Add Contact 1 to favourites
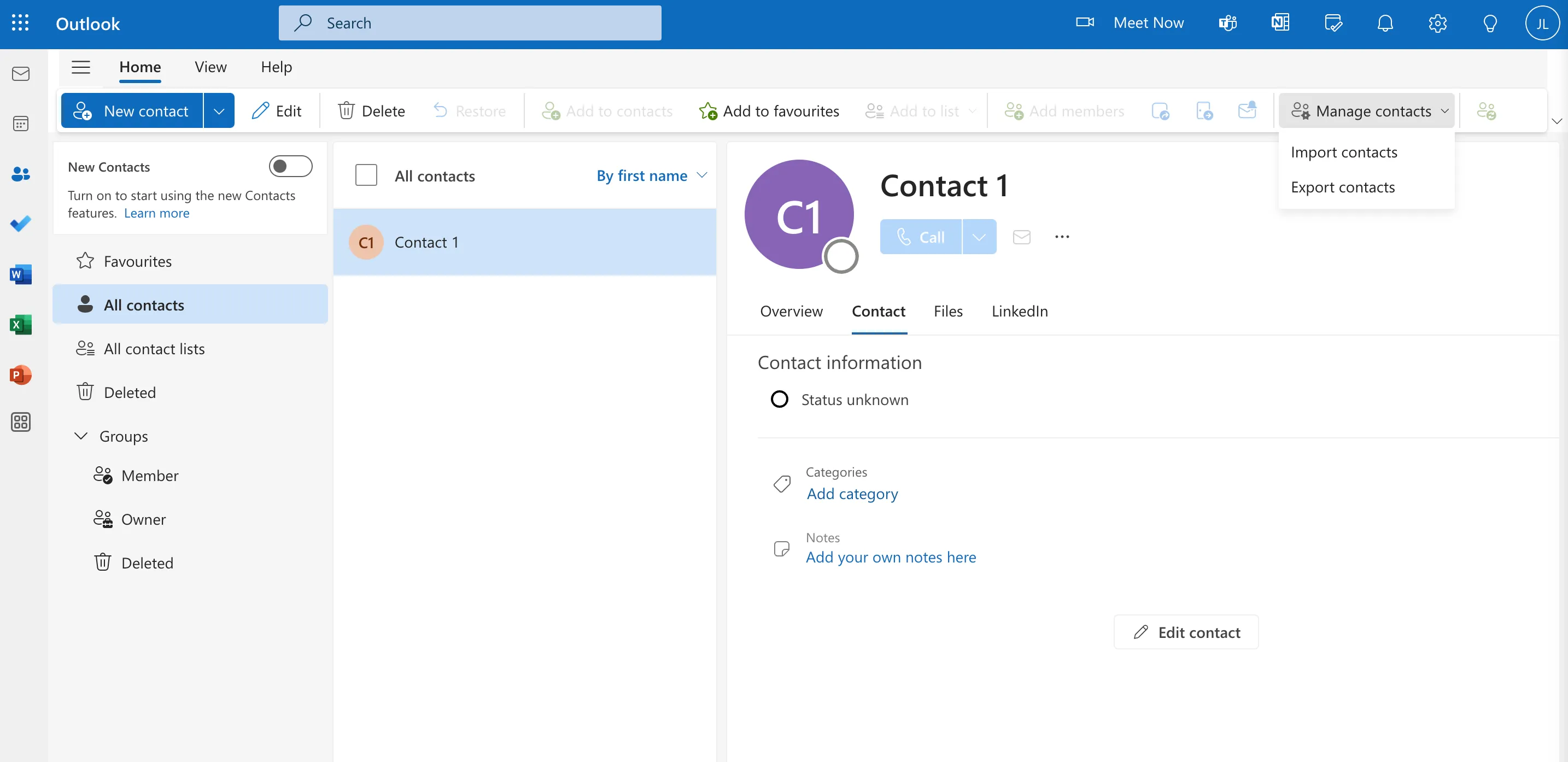The height and width of the screenshot is (762, 1568). 769,111
